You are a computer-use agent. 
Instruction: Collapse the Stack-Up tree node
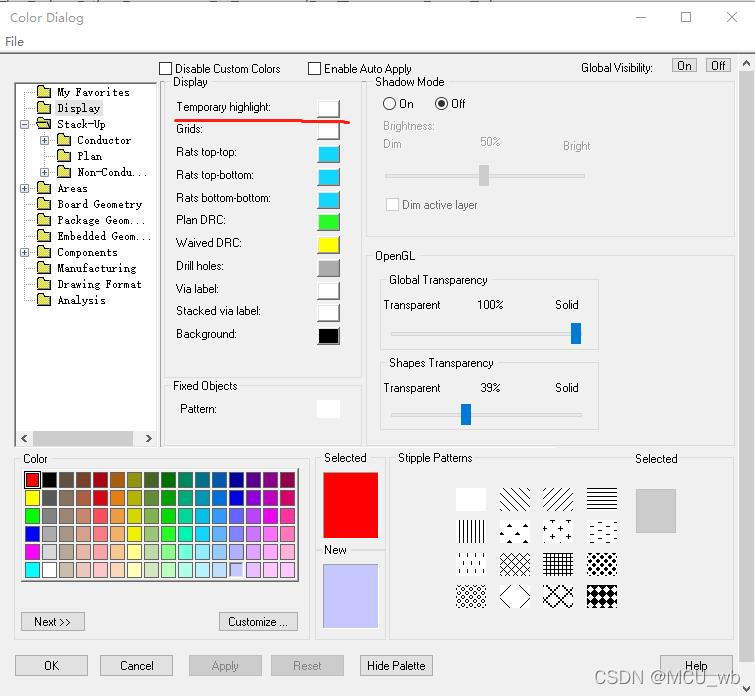(25, 124)
